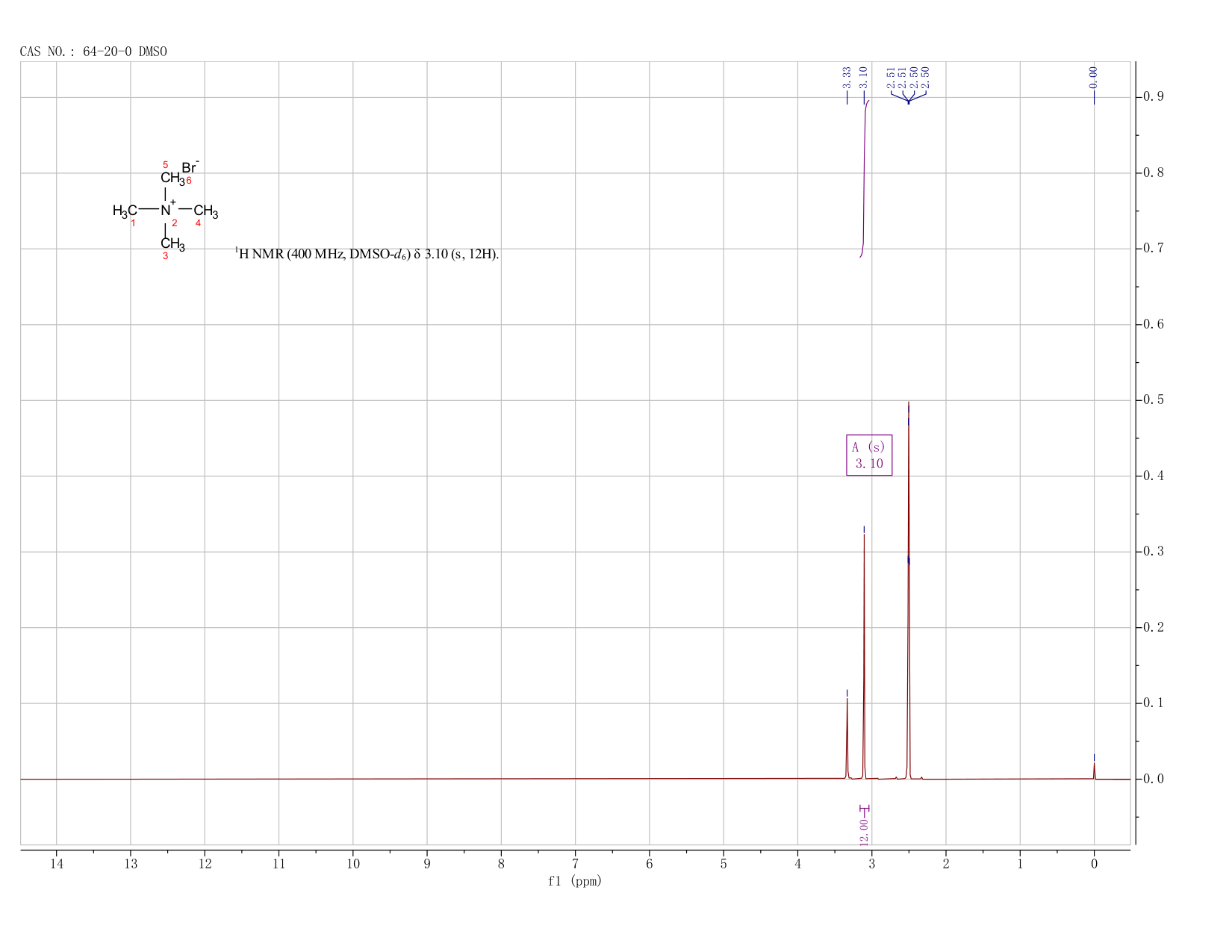Click the water peak at 3.33 ppm
This screenshot has width=1232, height=952.
click(x=847, y=739)
